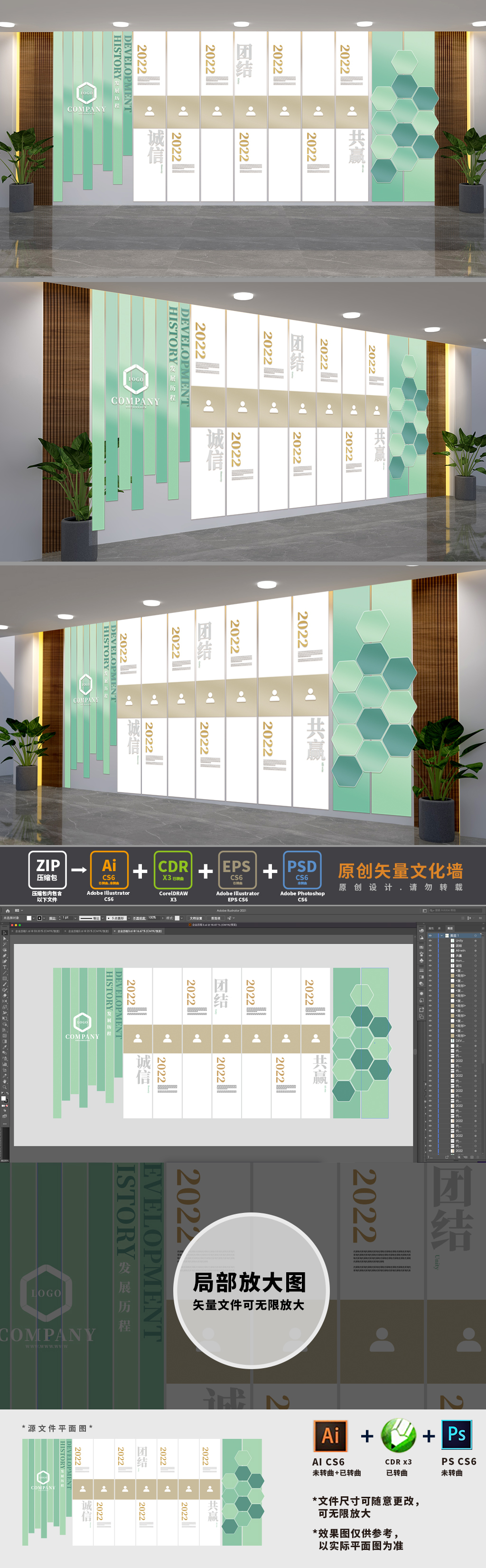The image size is (486, 1568).
Task: Expand the opacity slider arrow beside 100%
Action: tap(163, 918)
